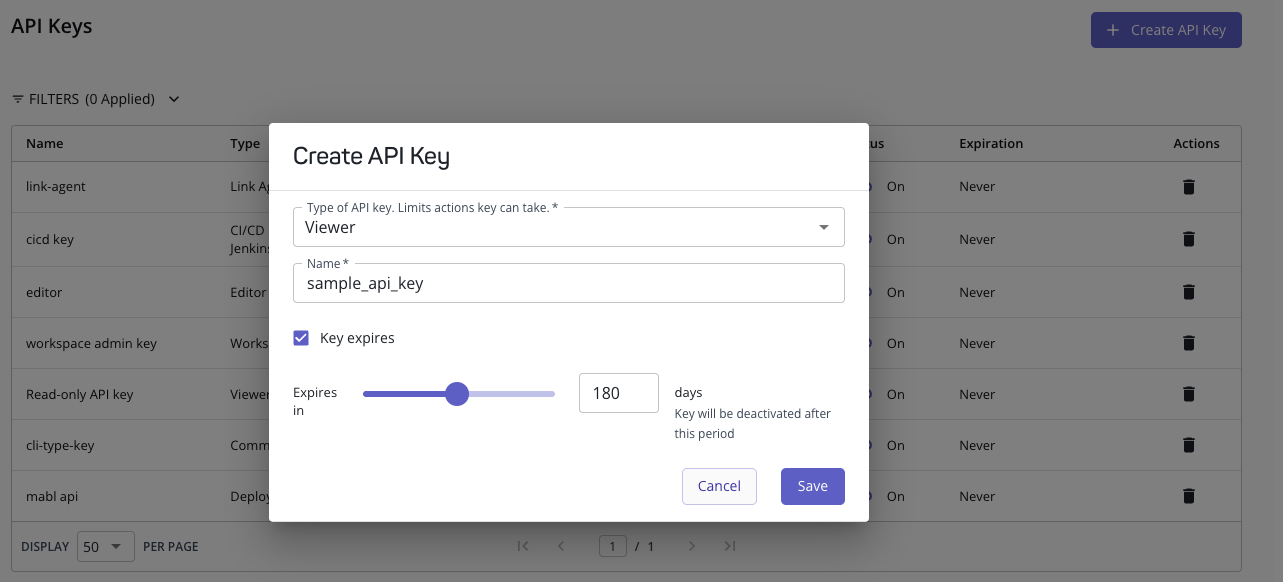
Task: Click trash icon for cicd key
Action: pos(1188,239)
